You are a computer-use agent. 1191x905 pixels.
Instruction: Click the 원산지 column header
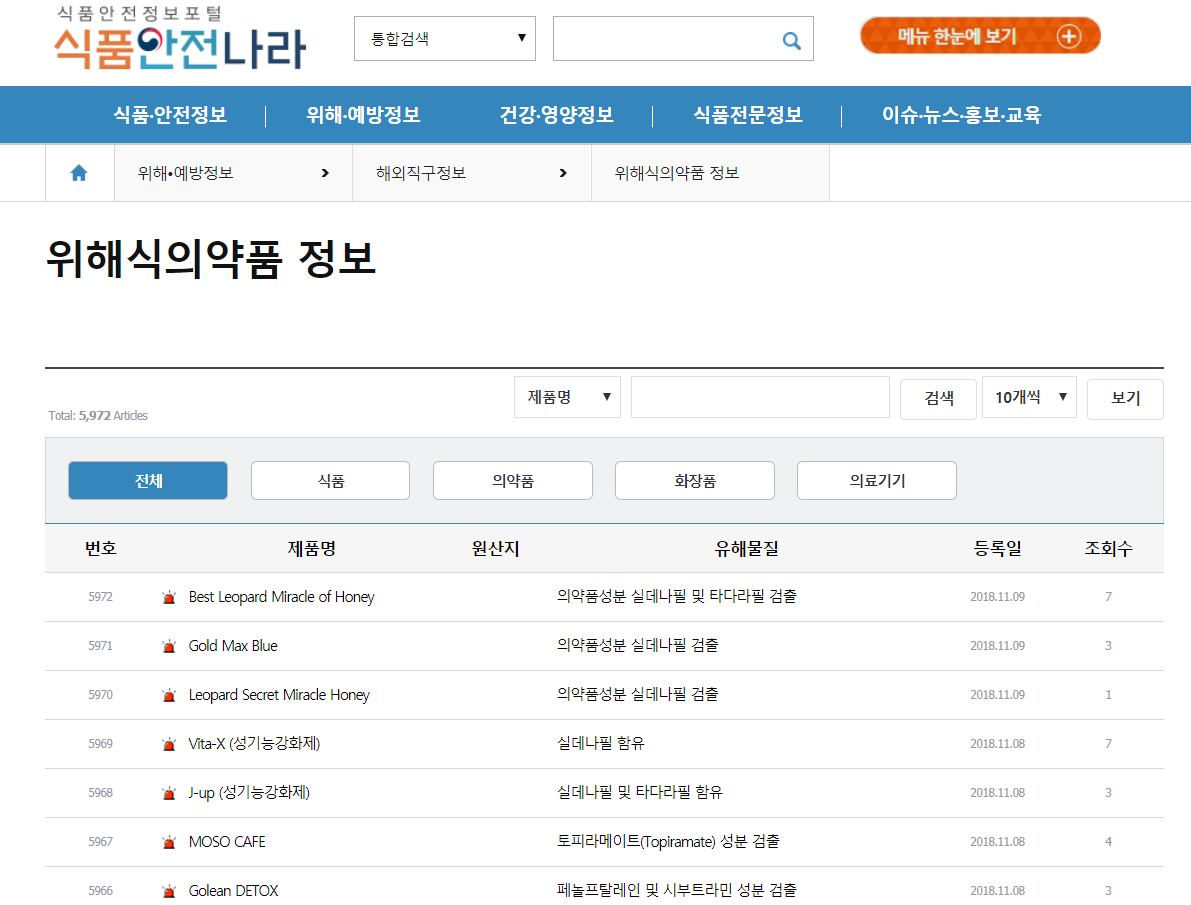coord(495,549)
